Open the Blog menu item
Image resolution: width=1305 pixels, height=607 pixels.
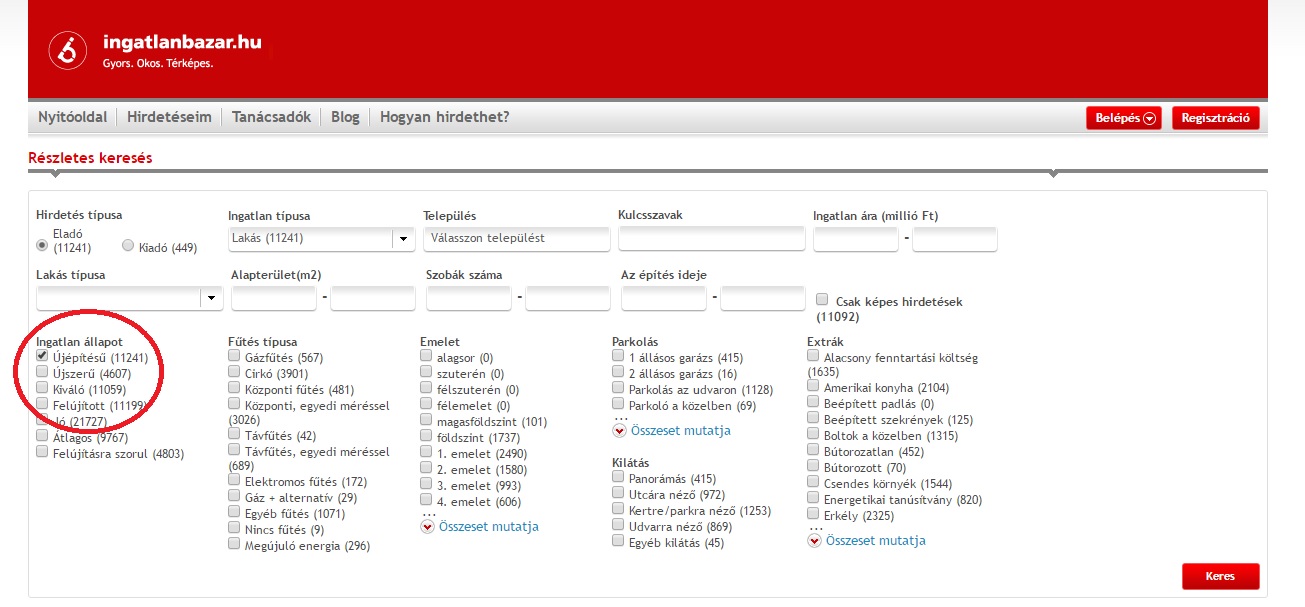(345, 117)
